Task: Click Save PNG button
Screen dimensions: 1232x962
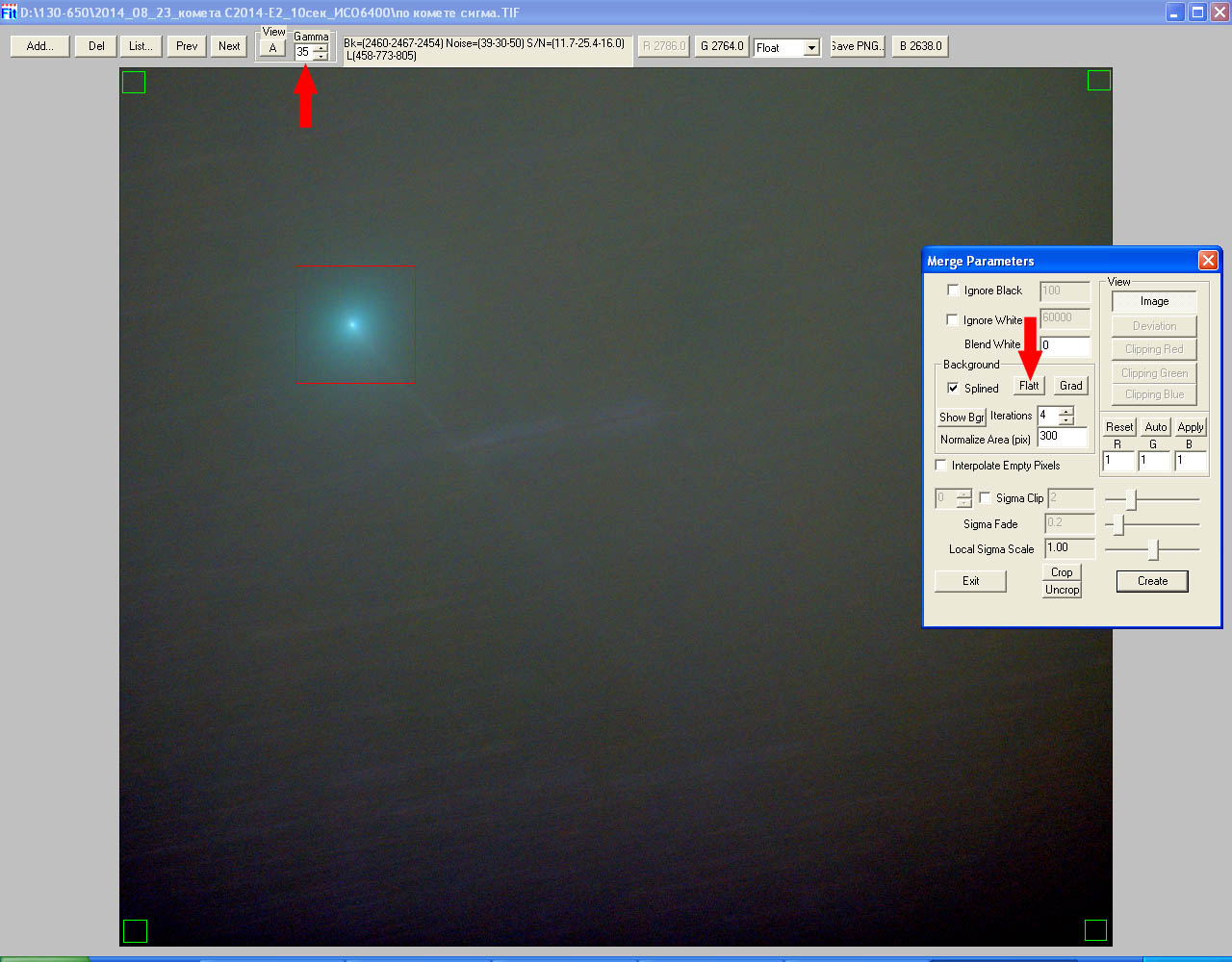Action: coord(856,46)
